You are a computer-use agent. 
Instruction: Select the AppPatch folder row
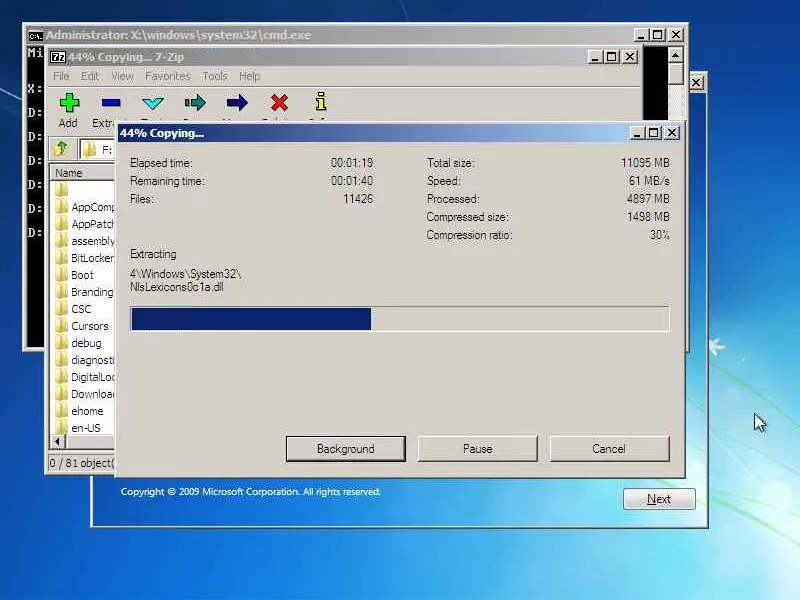coord(84,224)
